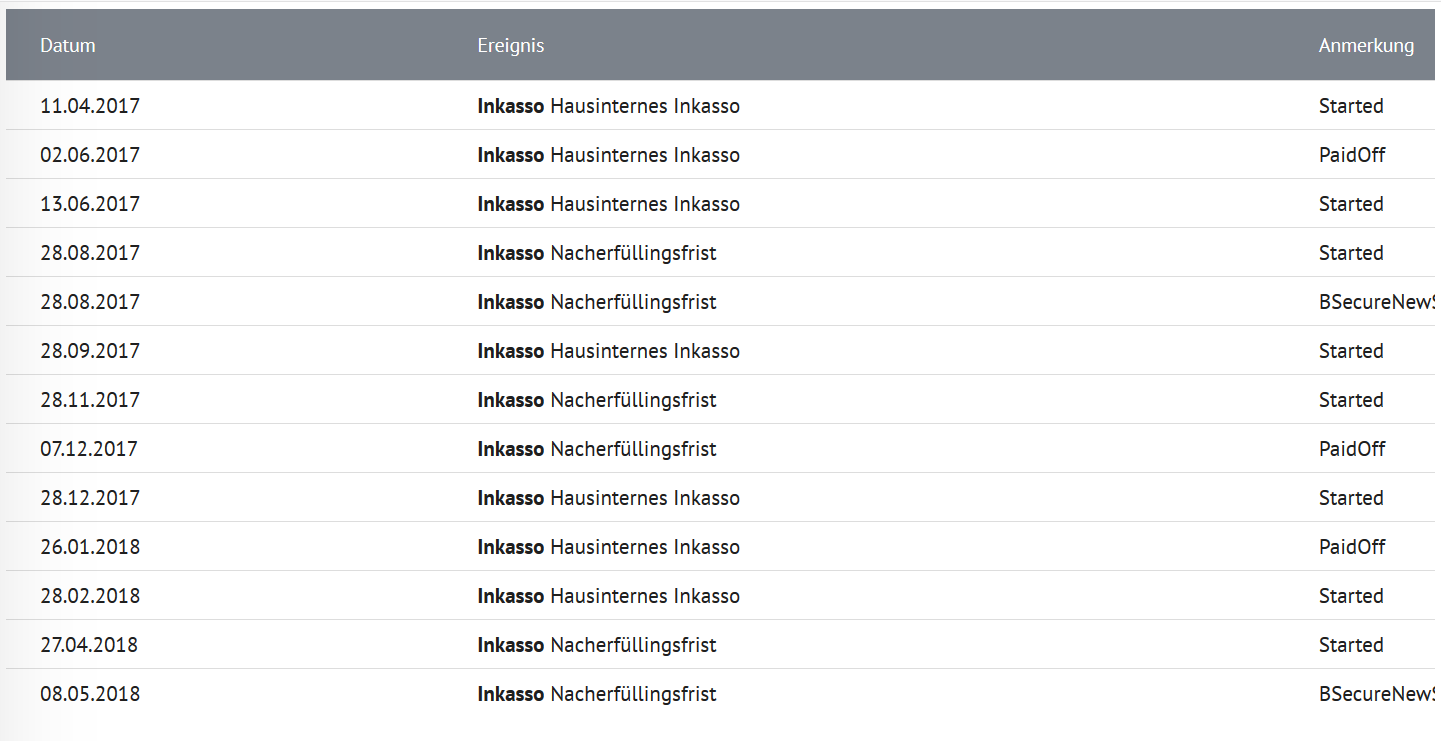Click the date 28.11.2017

90,400
